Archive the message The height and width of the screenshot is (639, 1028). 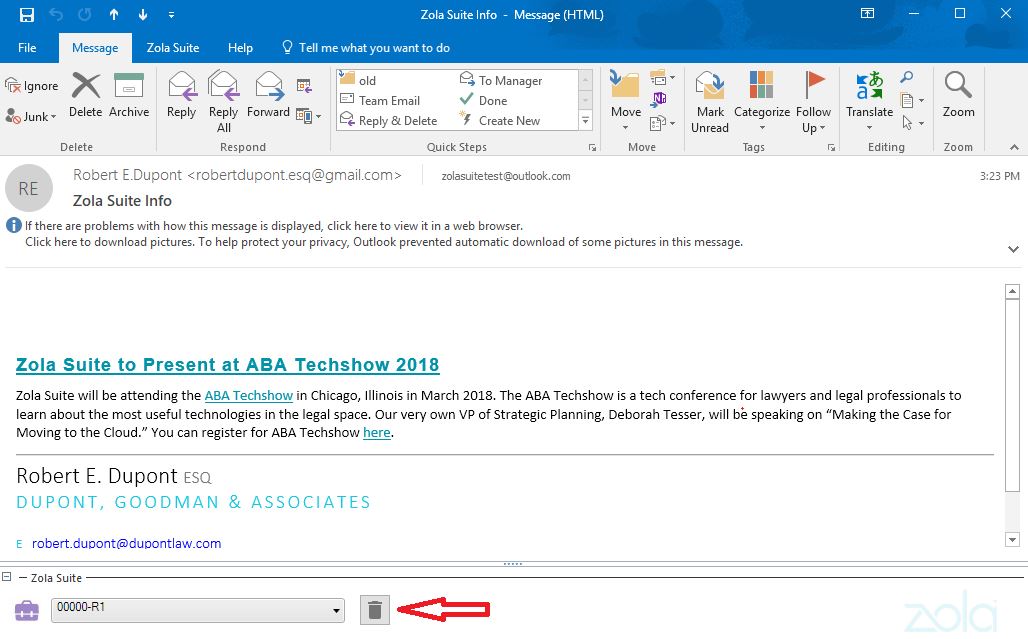tap(128, 96)
